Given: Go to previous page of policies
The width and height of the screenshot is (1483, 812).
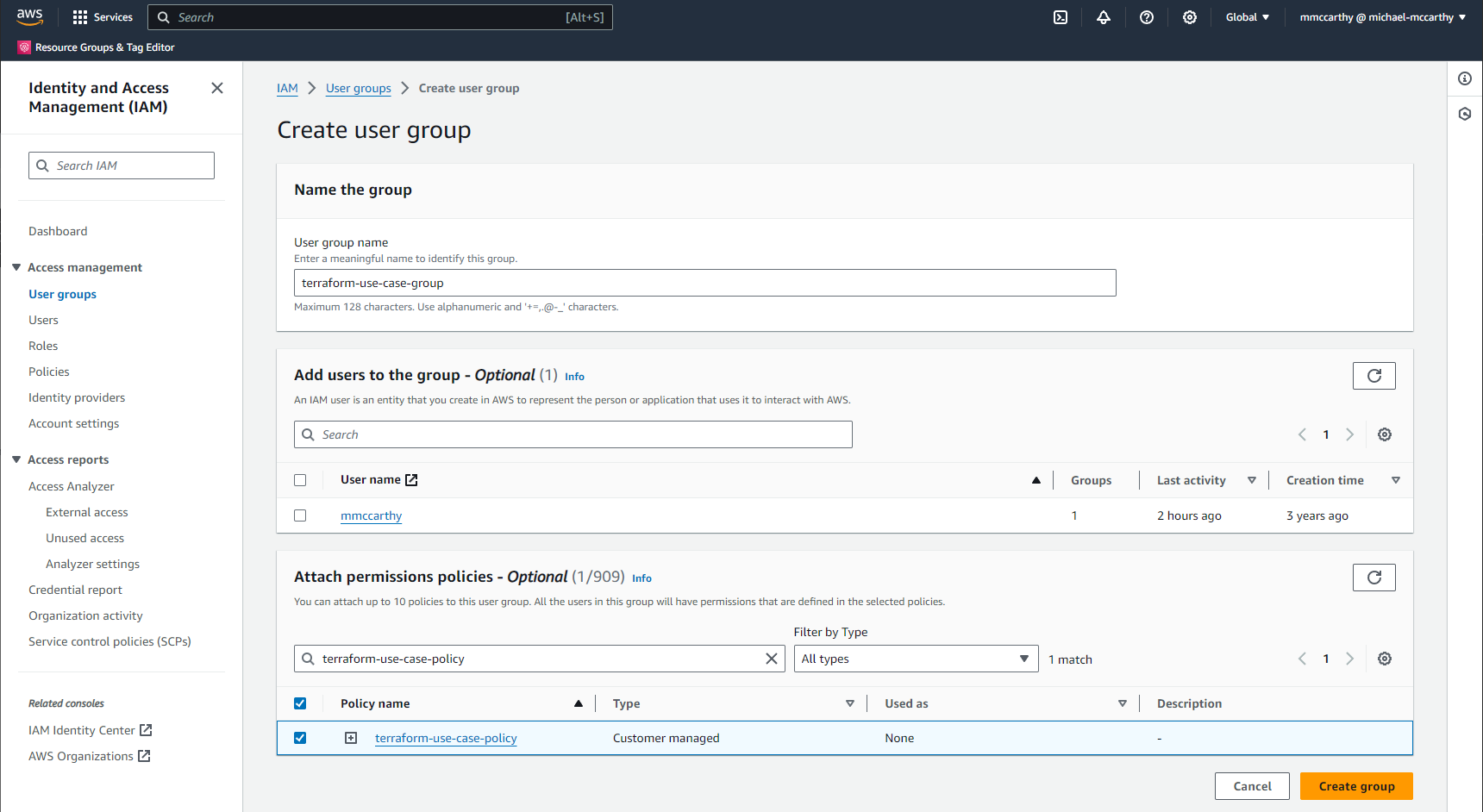Looking at the screenshot, I should click(1302, 659).
